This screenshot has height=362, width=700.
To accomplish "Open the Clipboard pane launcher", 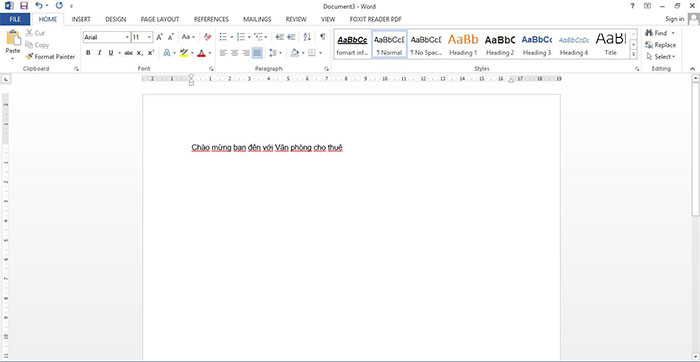I will click(x=76, y=69).
